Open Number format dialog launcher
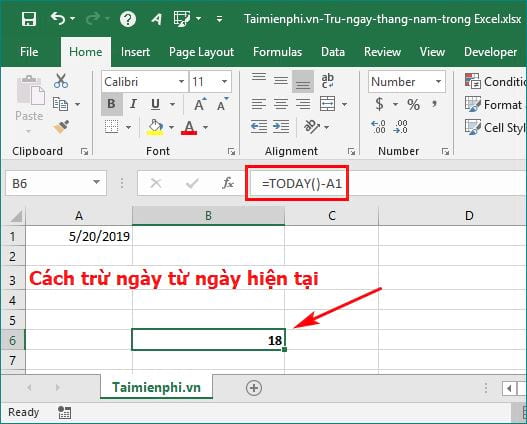 coord(445,152)
